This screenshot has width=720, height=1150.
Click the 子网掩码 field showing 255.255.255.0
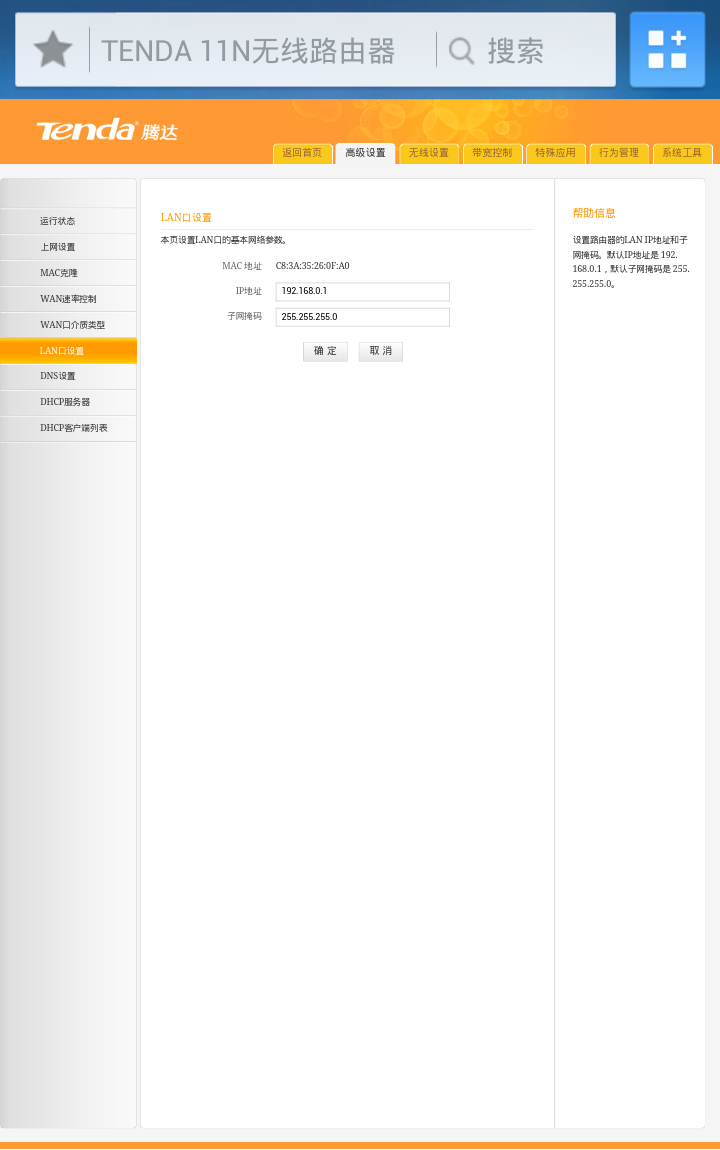click(362, 317)
